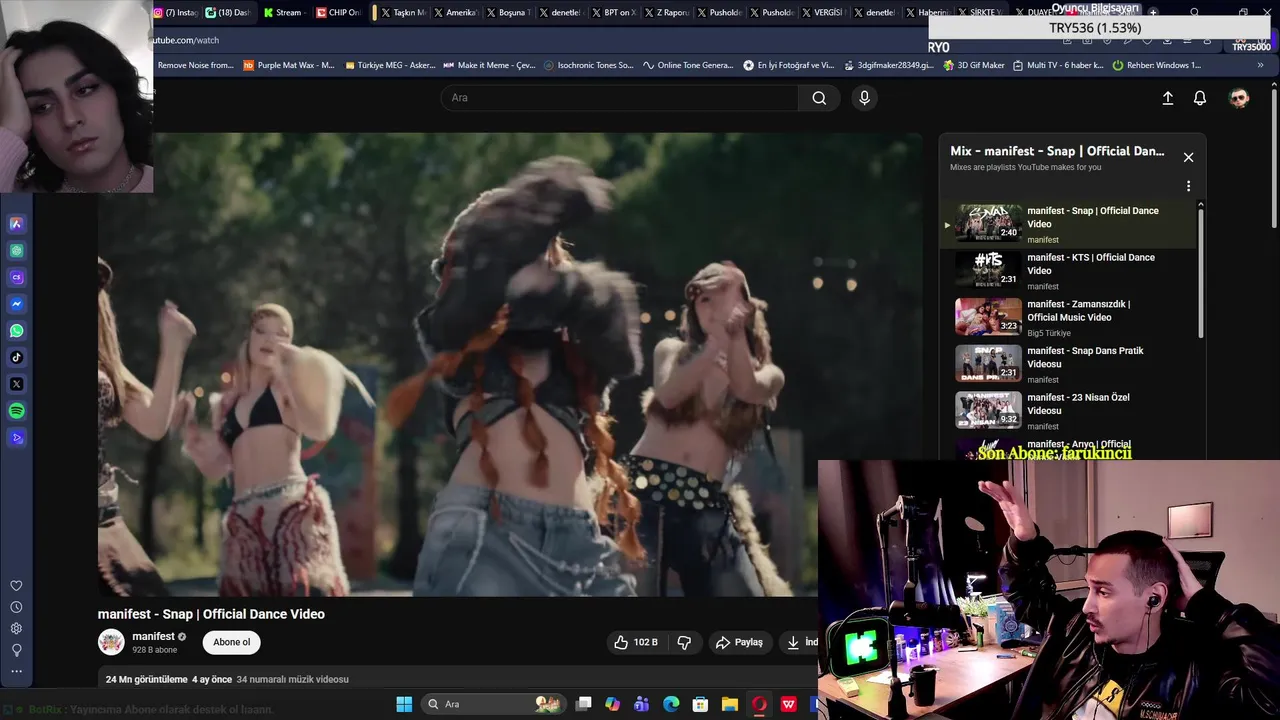The image size is (1280, 720).
Task: Open TikTok in the Opera sidebar
Action: coord(16,358)
